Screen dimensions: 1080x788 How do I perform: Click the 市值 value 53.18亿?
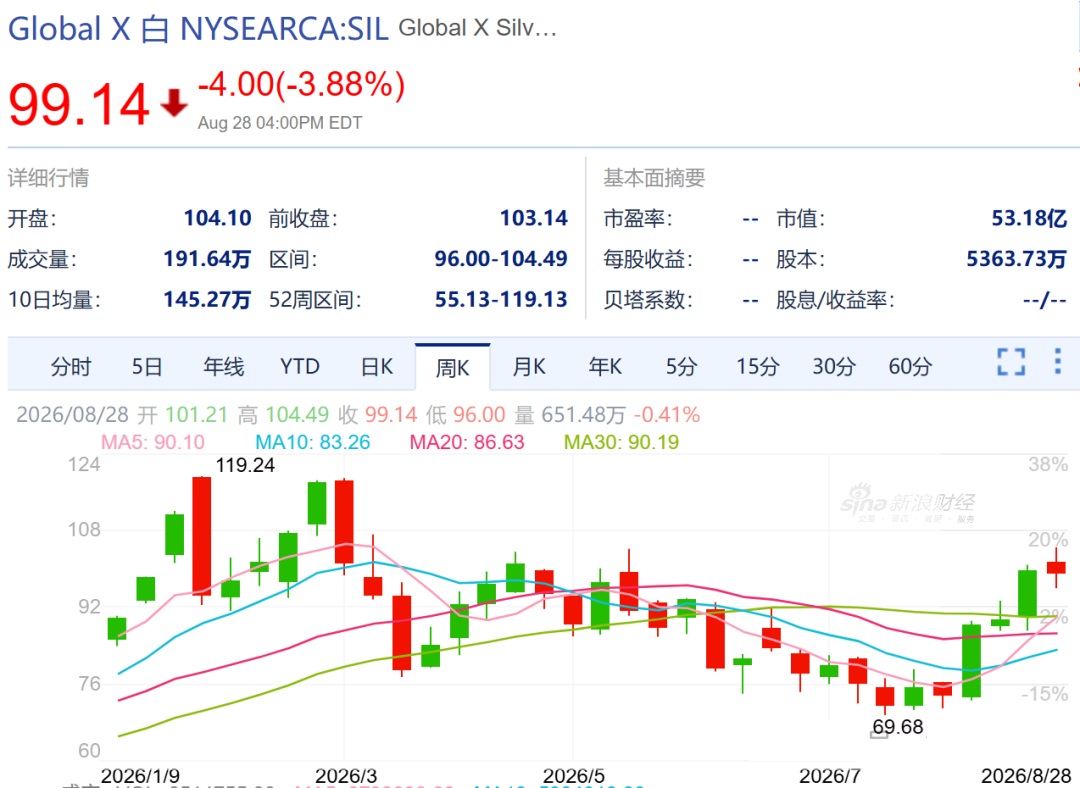pos(1029,218)
